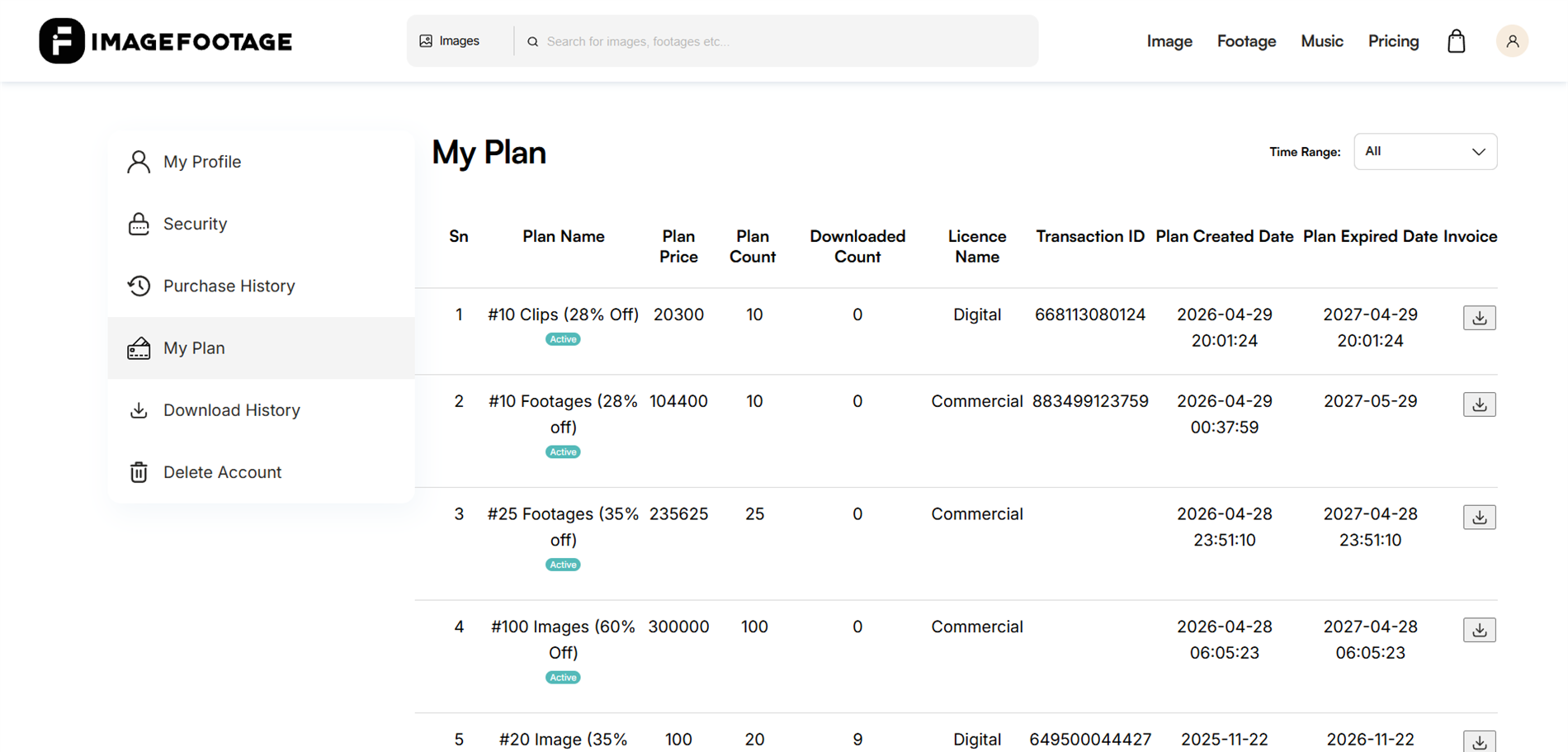
Task: Click the search magnifier icon
Action: [533, 41]
